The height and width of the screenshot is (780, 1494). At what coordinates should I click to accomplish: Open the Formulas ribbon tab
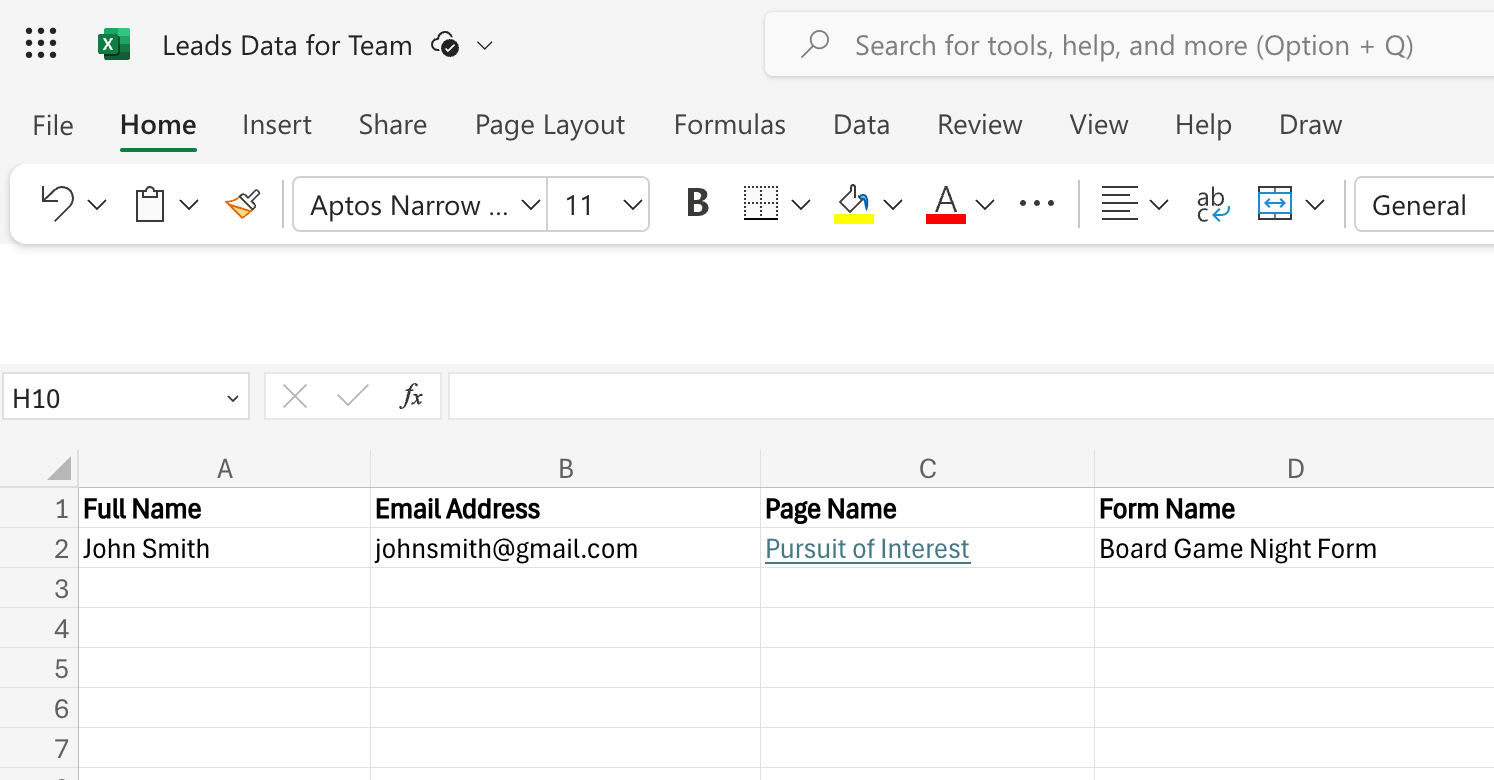pyautogui.click(x=729, y=125)
